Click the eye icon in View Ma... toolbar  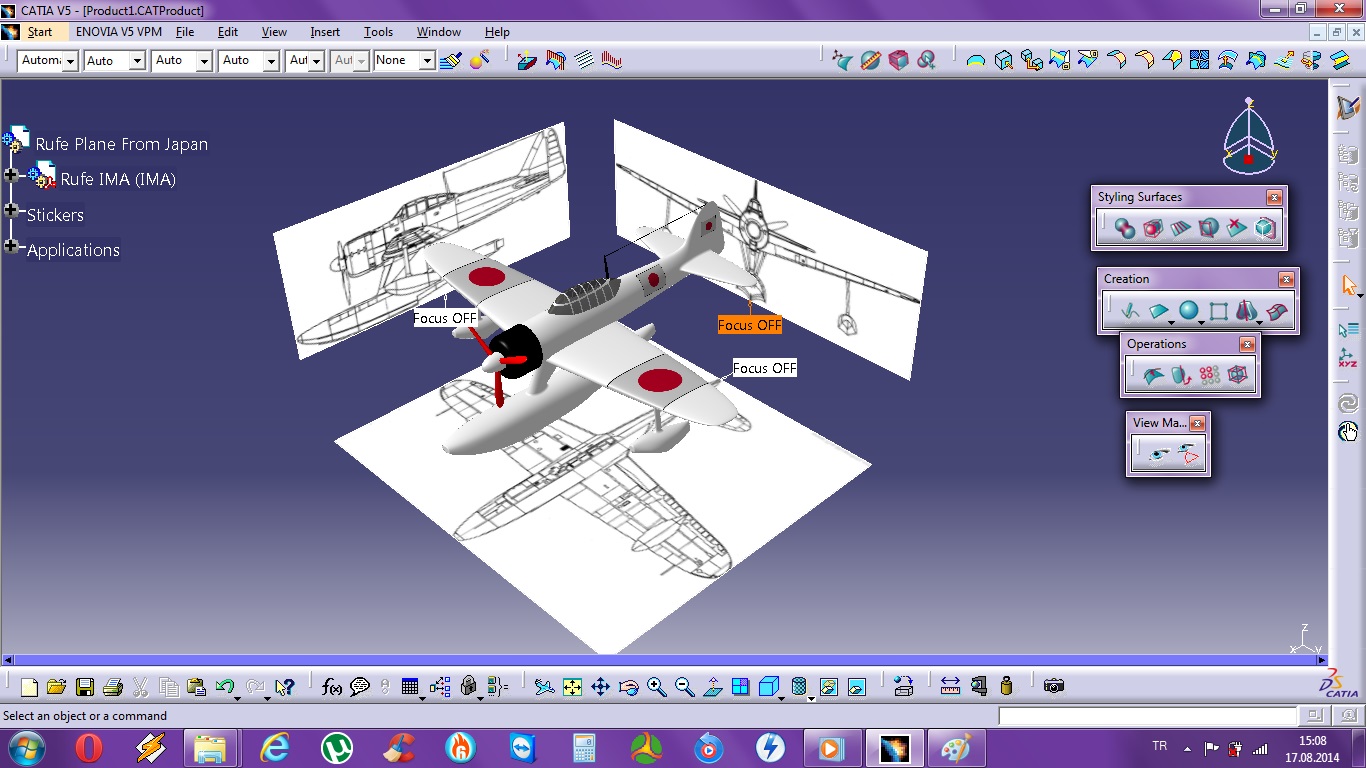click(1158, 456)
